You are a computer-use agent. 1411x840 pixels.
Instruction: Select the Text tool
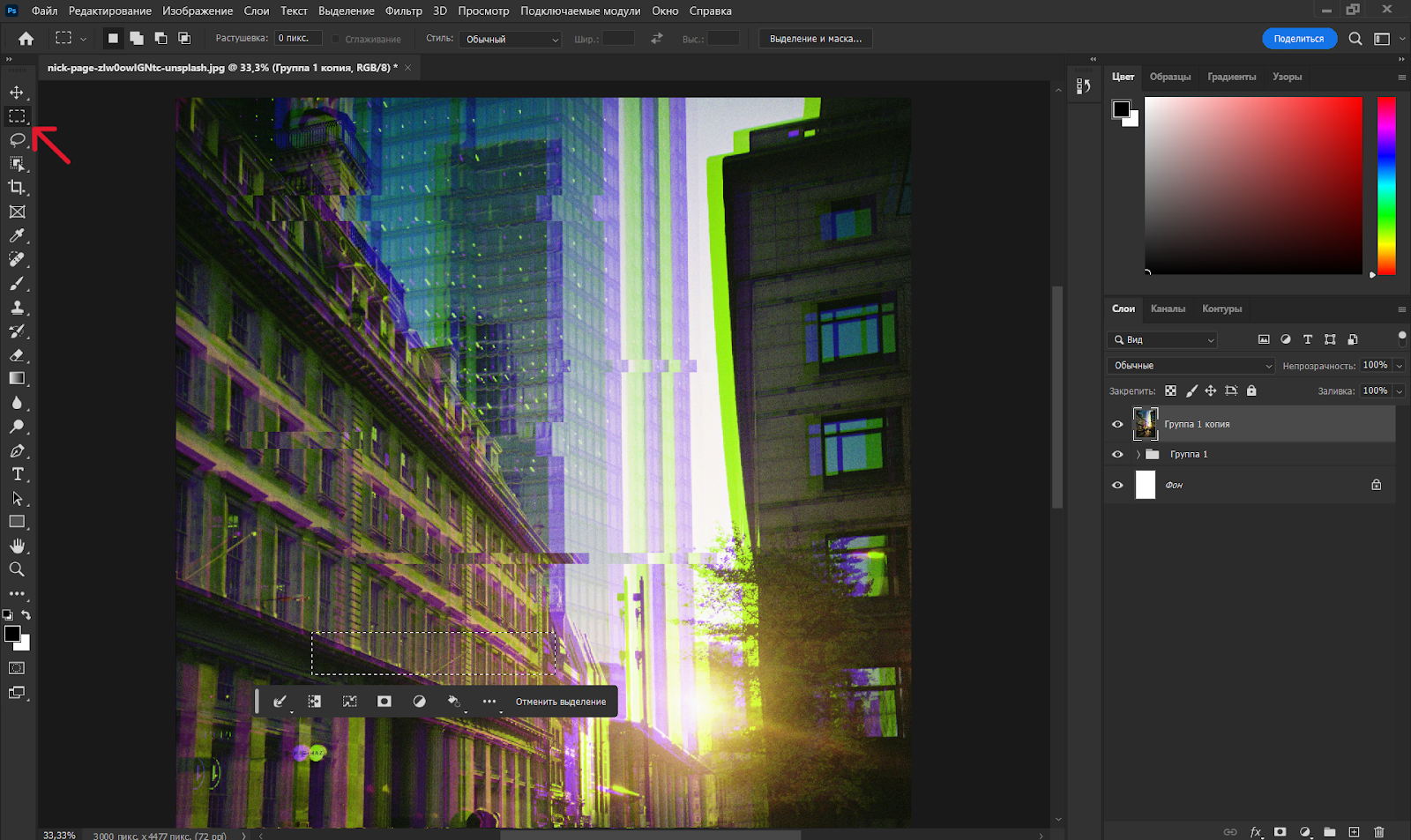pyautogui.click(x=17, y=473)
